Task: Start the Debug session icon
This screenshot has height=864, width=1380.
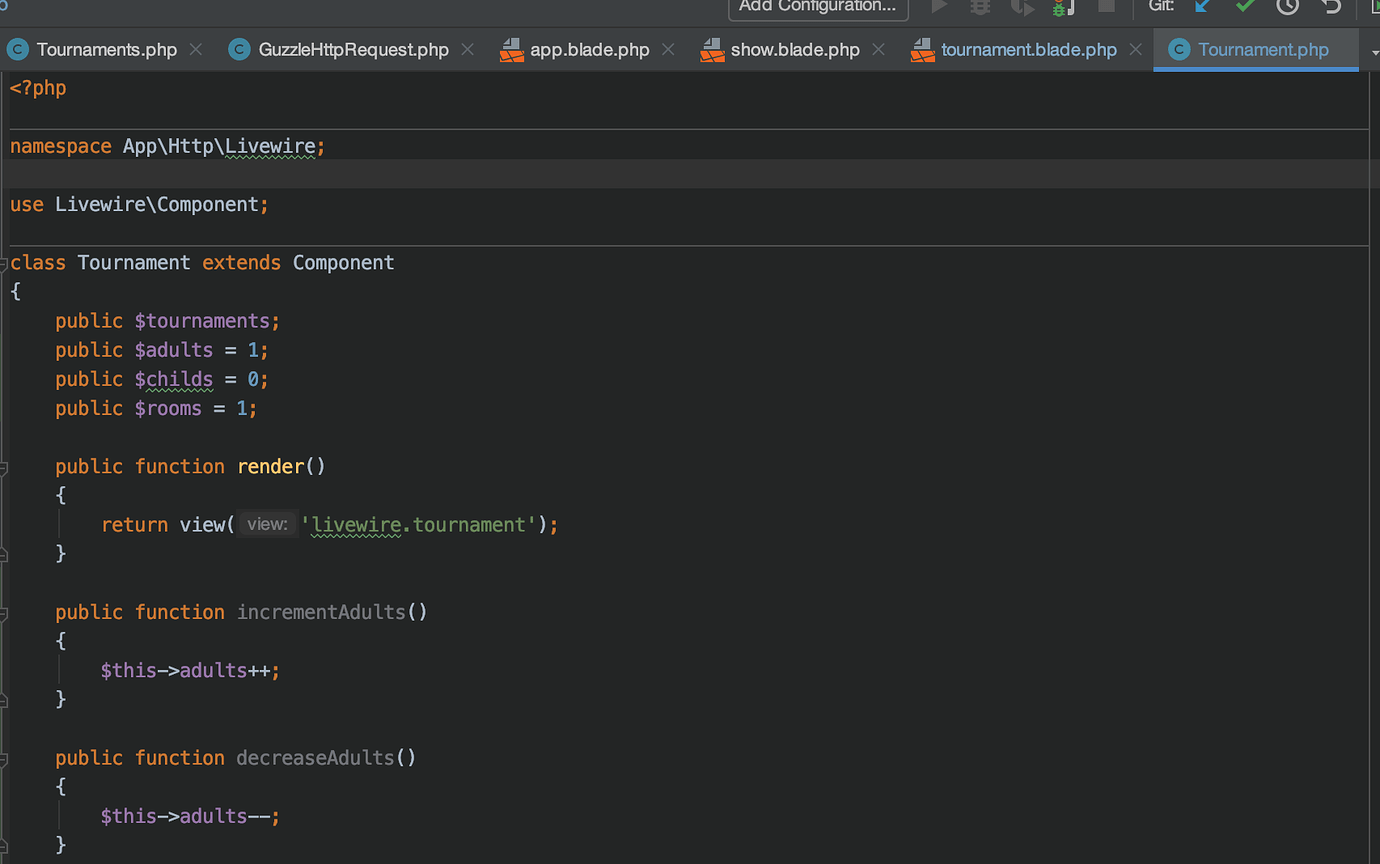Action: click(980, 7)
